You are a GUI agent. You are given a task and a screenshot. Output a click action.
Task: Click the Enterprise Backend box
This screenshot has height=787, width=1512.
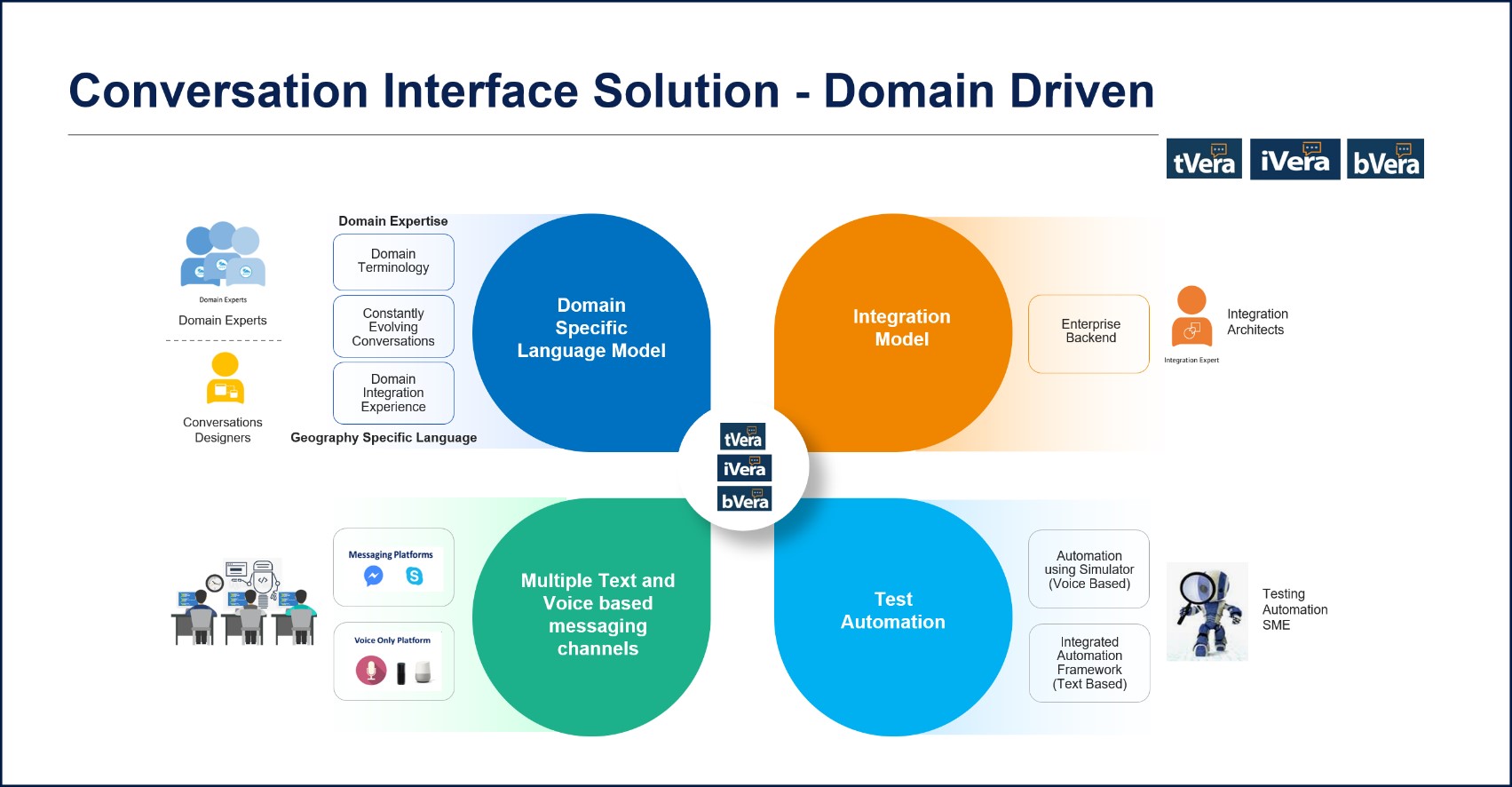pyautogui.click(x=1089, y=332)
